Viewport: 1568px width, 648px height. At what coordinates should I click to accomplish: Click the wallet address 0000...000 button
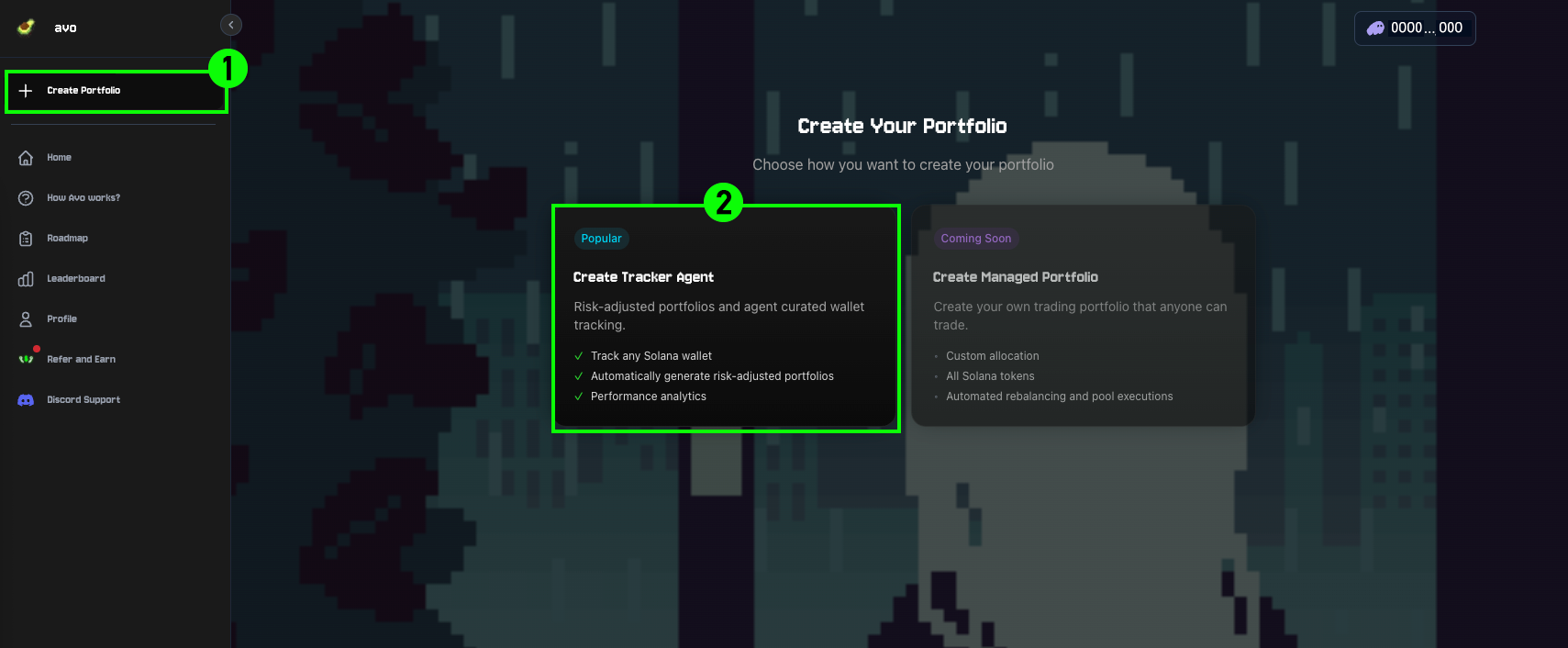1415,28
